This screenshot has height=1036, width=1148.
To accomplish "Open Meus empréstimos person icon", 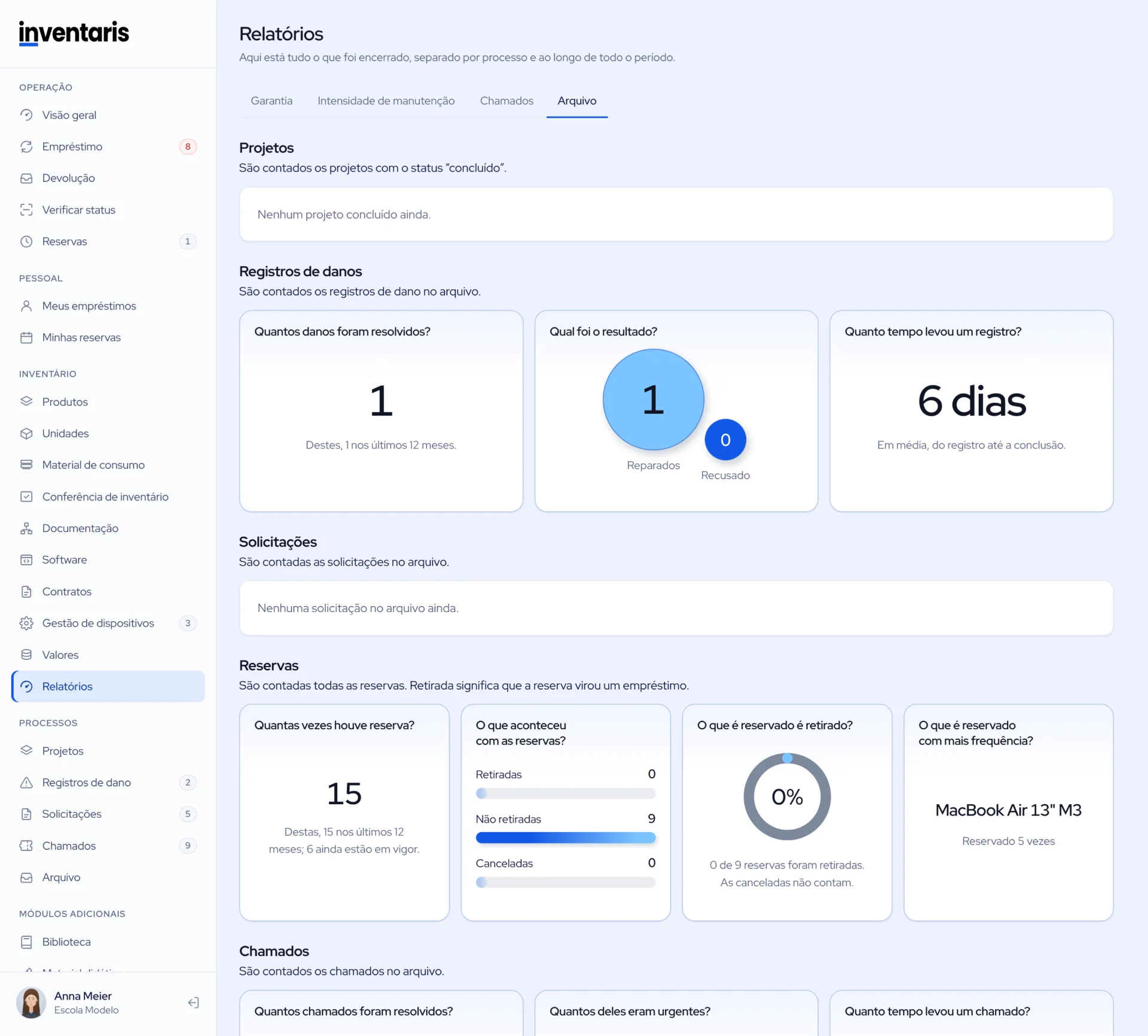I will point(26,306).
